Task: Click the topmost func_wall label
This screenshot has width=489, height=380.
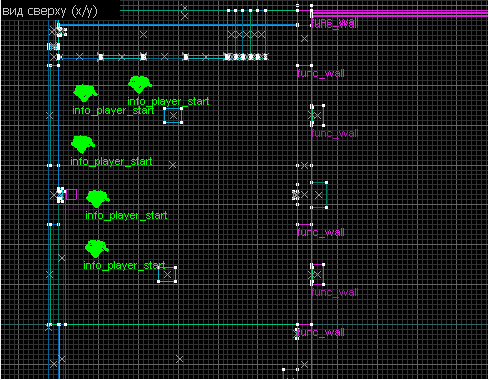Action: click(334, 24)
